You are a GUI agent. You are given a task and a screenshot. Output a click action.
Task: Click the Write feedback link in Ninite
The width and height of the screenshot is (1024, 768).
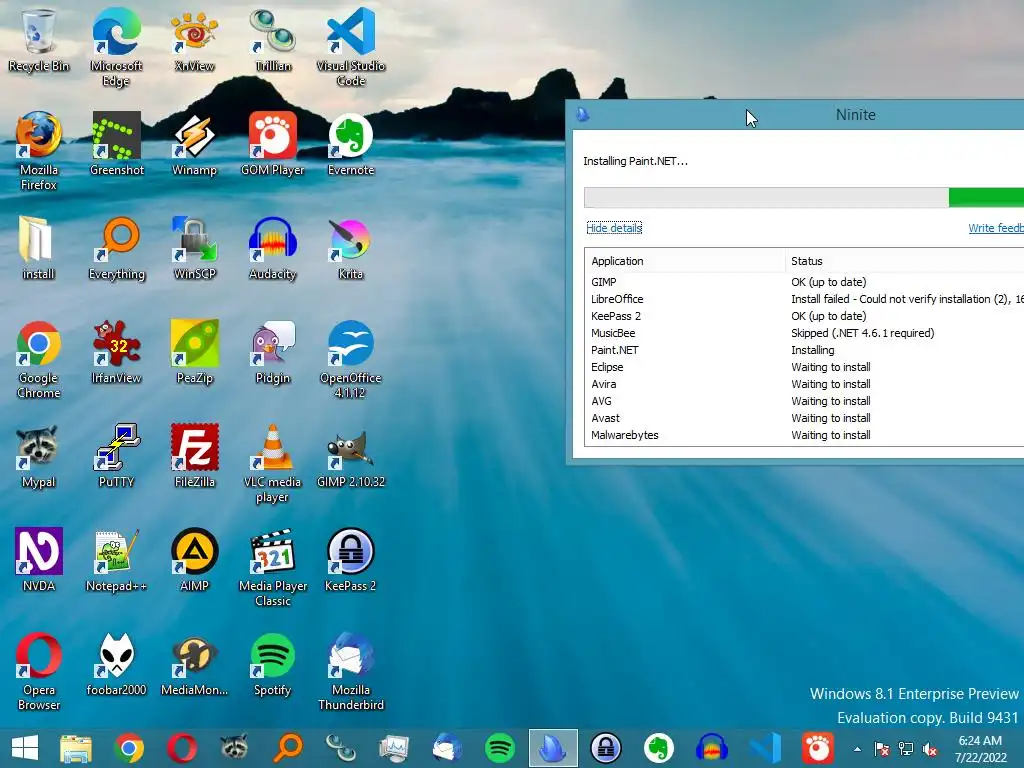996,228
